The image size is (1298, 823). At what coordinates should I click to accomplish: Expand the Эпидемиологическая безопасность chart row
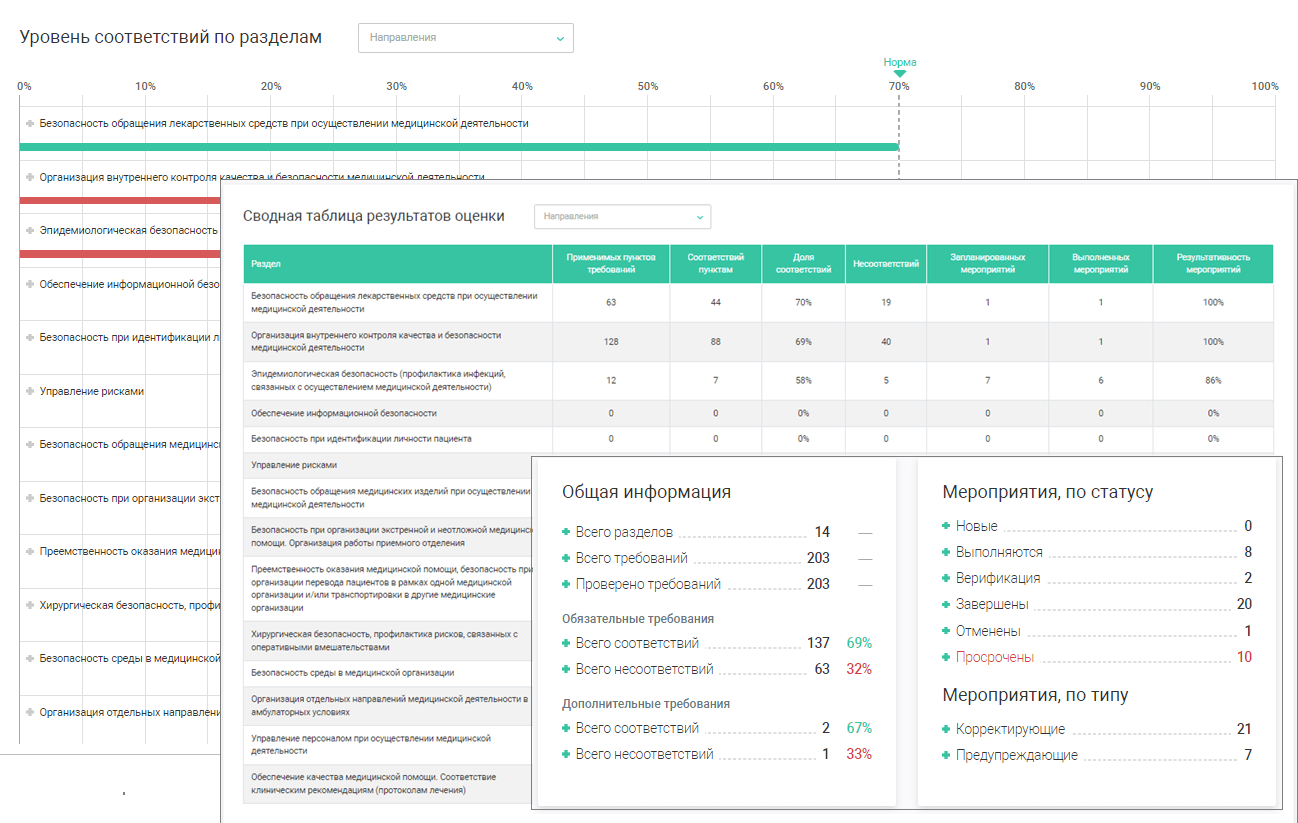pos(30,230)
